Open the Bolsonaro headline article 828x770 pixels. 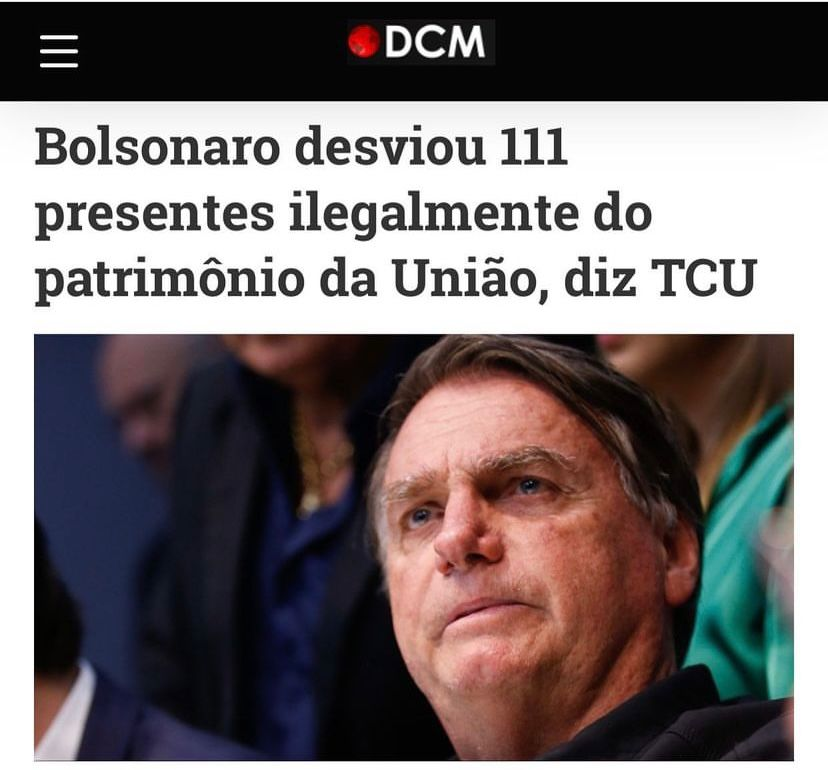pyautogui.click(x=396, y=214)
